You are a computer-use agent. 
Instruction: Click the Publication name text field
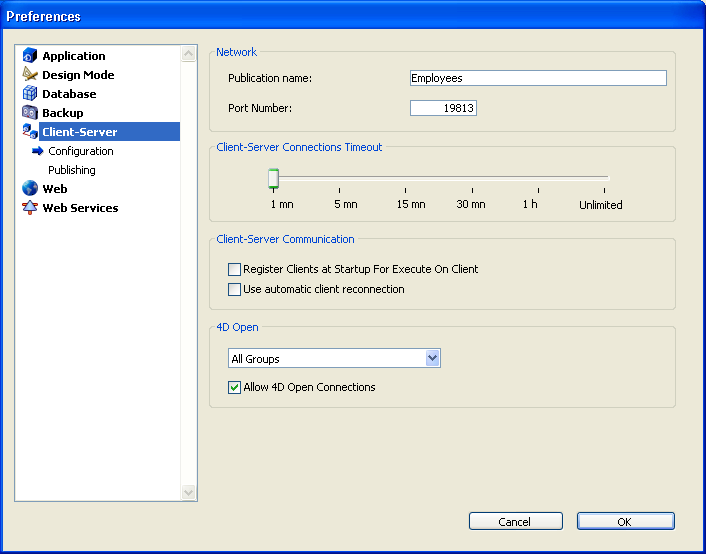pyautogui.click(x=538, y=78)
